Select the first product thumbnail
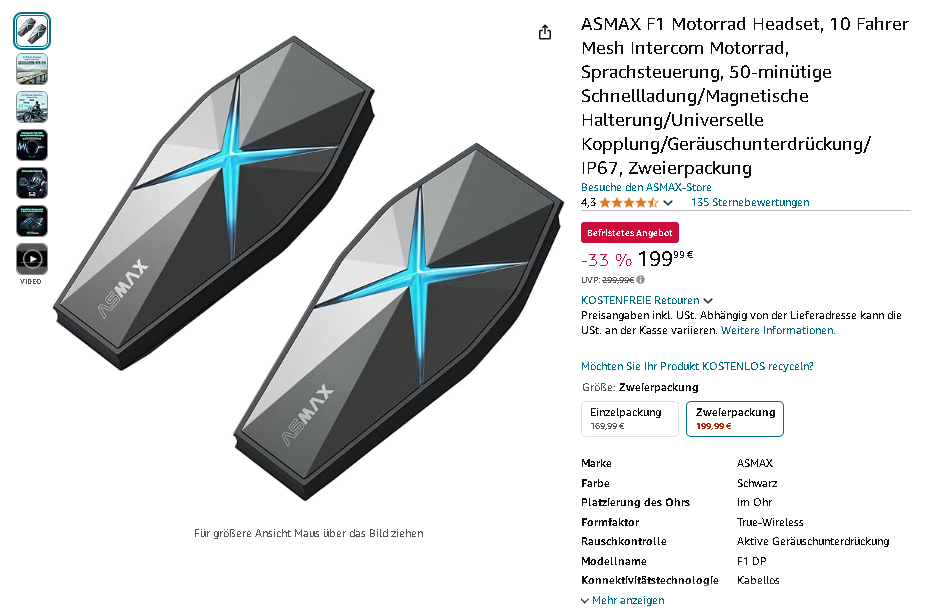The height and width of the screenshot is (608, 927). (32, 31)
